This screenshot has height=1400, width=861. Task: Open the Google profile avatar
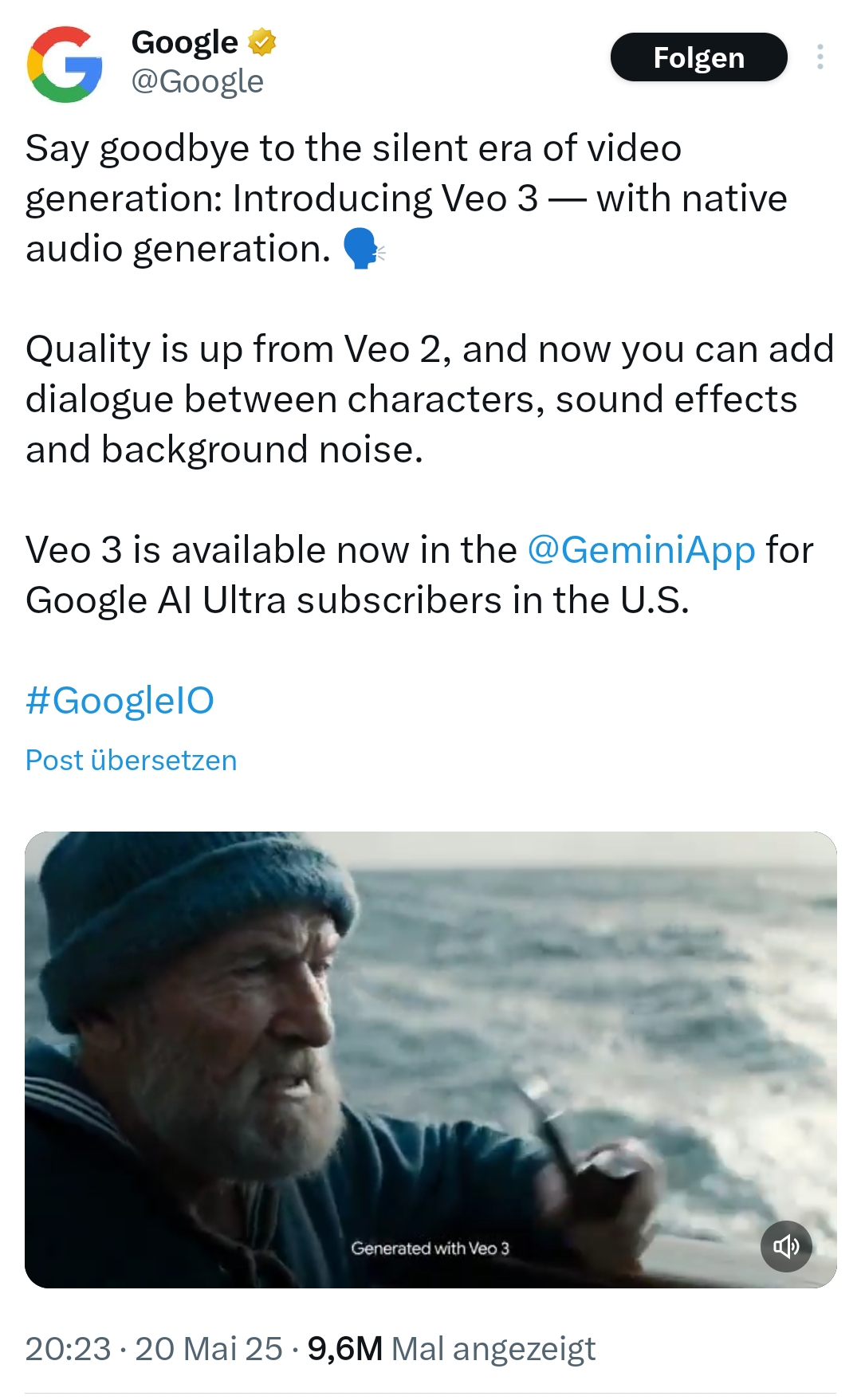click(x=65, y=65)
